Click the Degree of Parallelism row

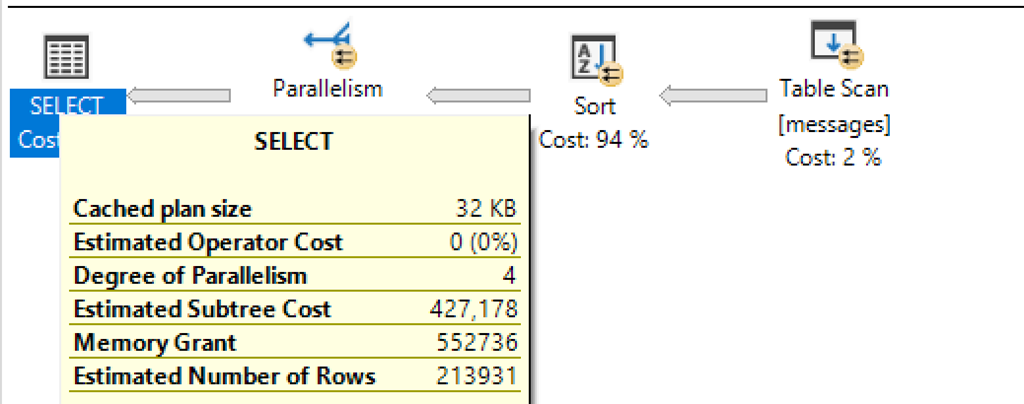click(x=295, y=275)
